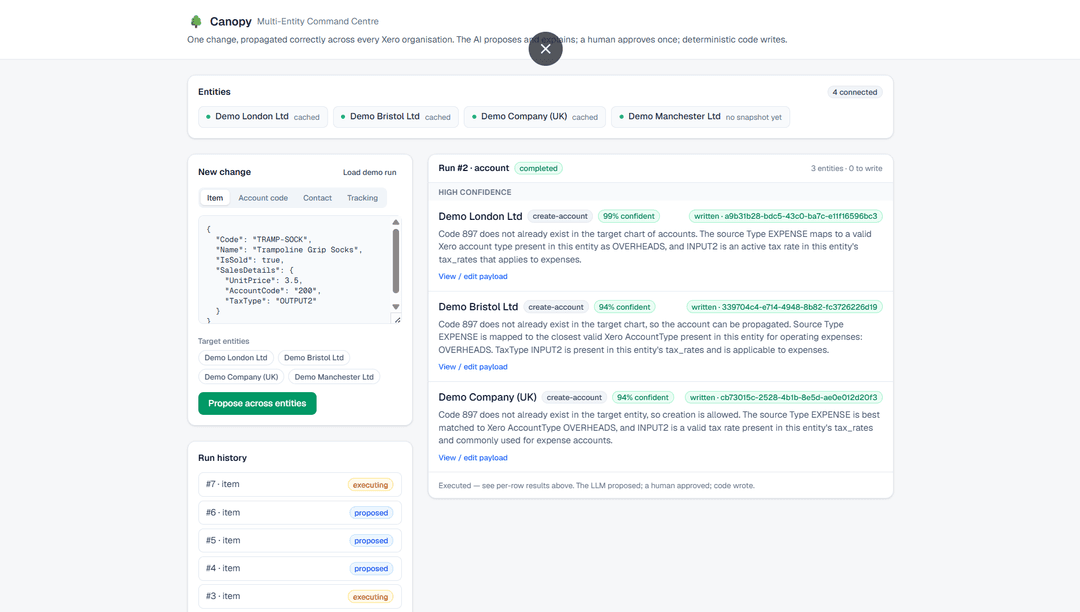Click the payload scrollbar thumb
The width and height of the screenshot is (1080, 612).
396,262
